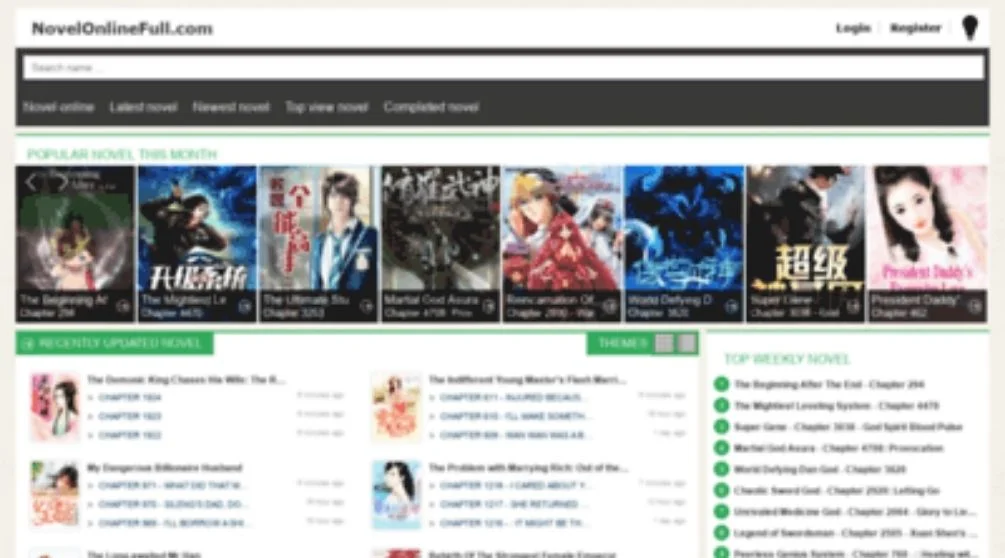Open The Ultimate Student cover card
1005x558 pixels.
coord(319,243)
